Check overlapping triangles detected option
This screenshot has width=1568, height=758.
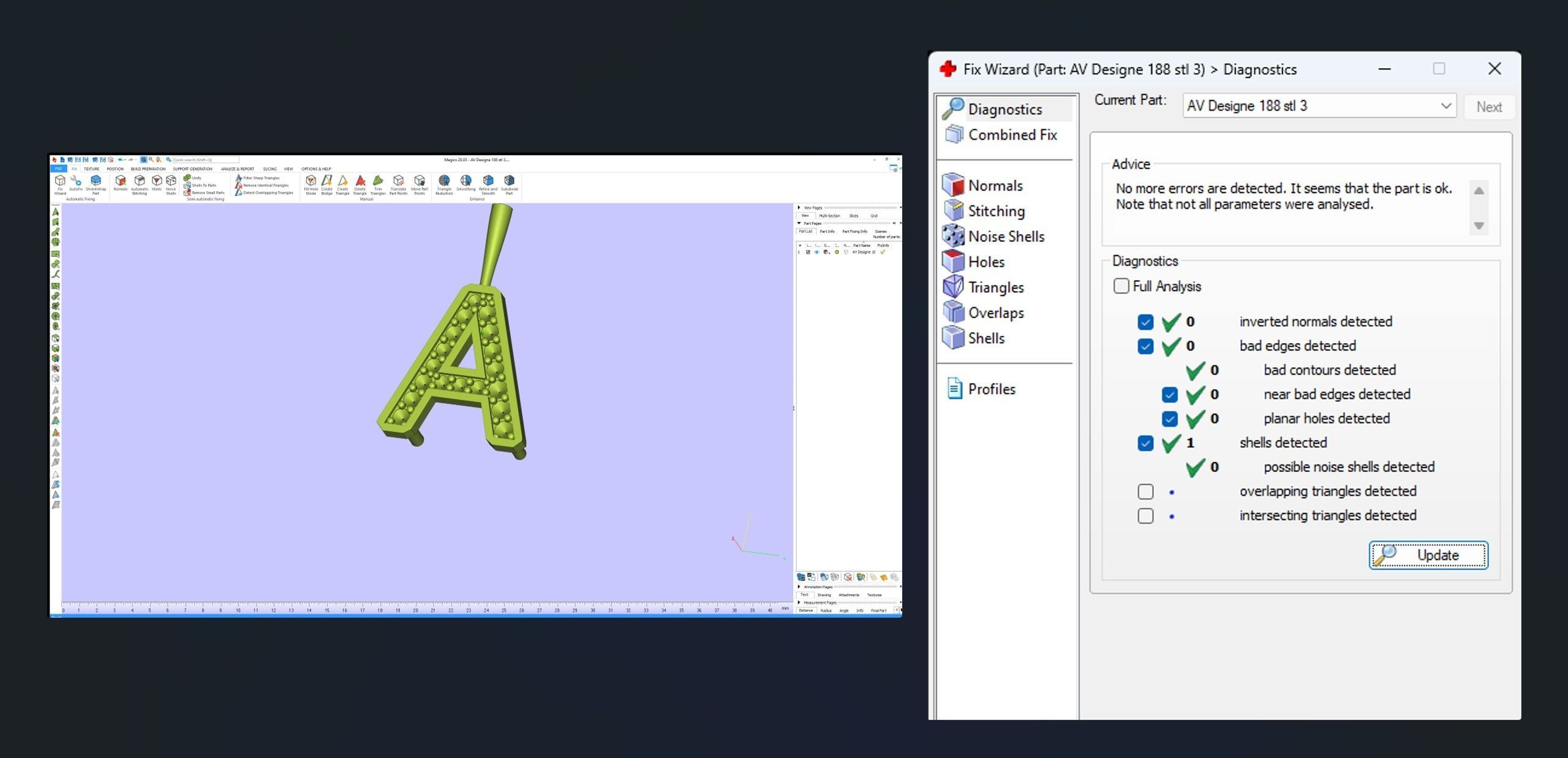pos(1145,491)
